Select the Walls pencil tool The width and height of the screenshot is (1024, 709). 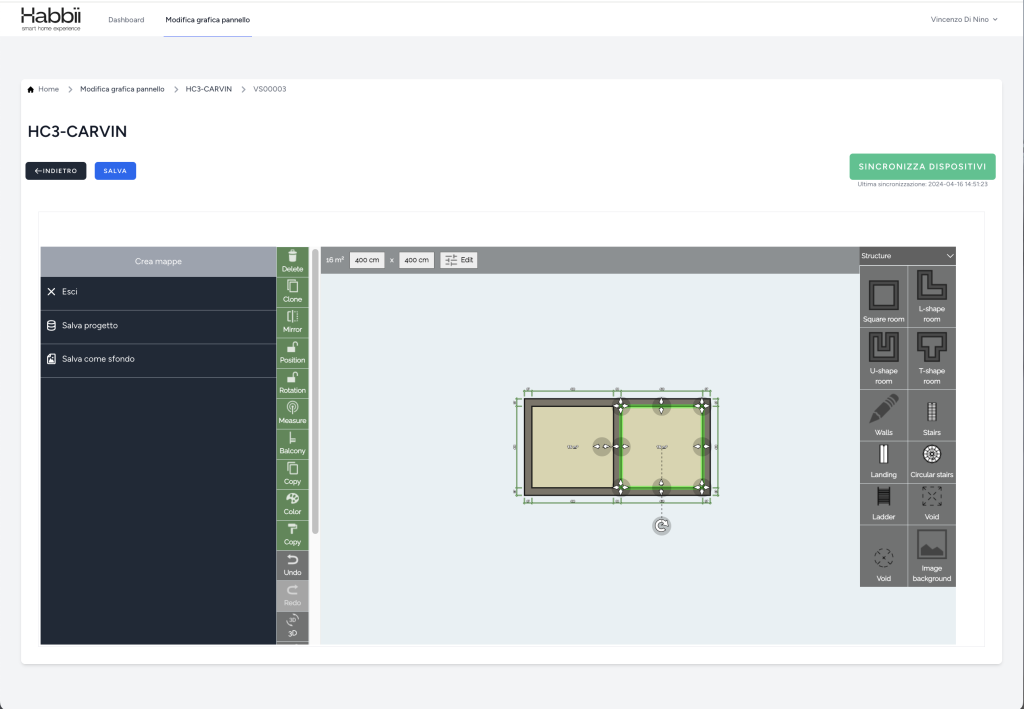(883, 415)
